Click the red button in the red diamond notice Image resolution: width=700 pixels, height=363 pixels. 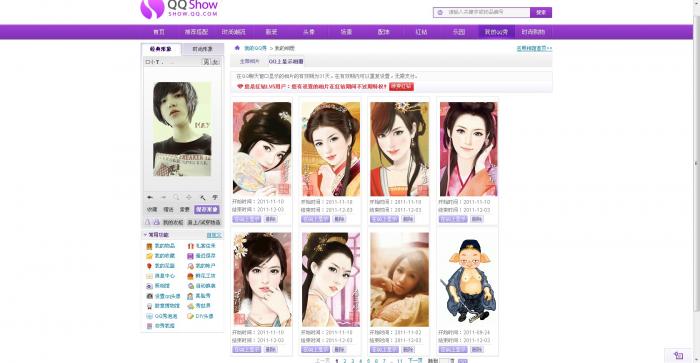click(401, 86)
